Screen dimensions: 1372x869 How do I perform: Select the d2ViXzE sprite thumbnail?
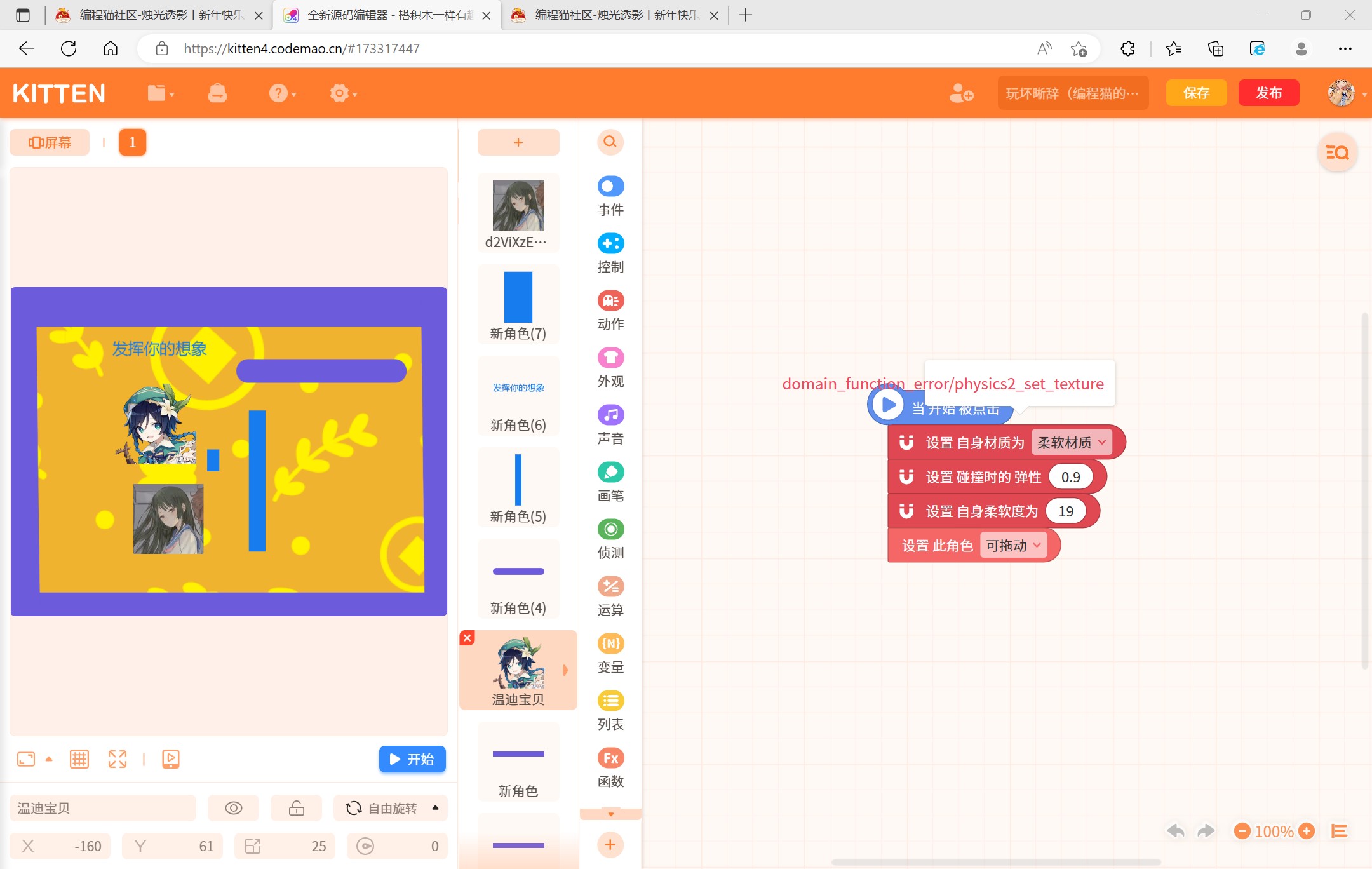pyautogui.click(x=518, y=213)
